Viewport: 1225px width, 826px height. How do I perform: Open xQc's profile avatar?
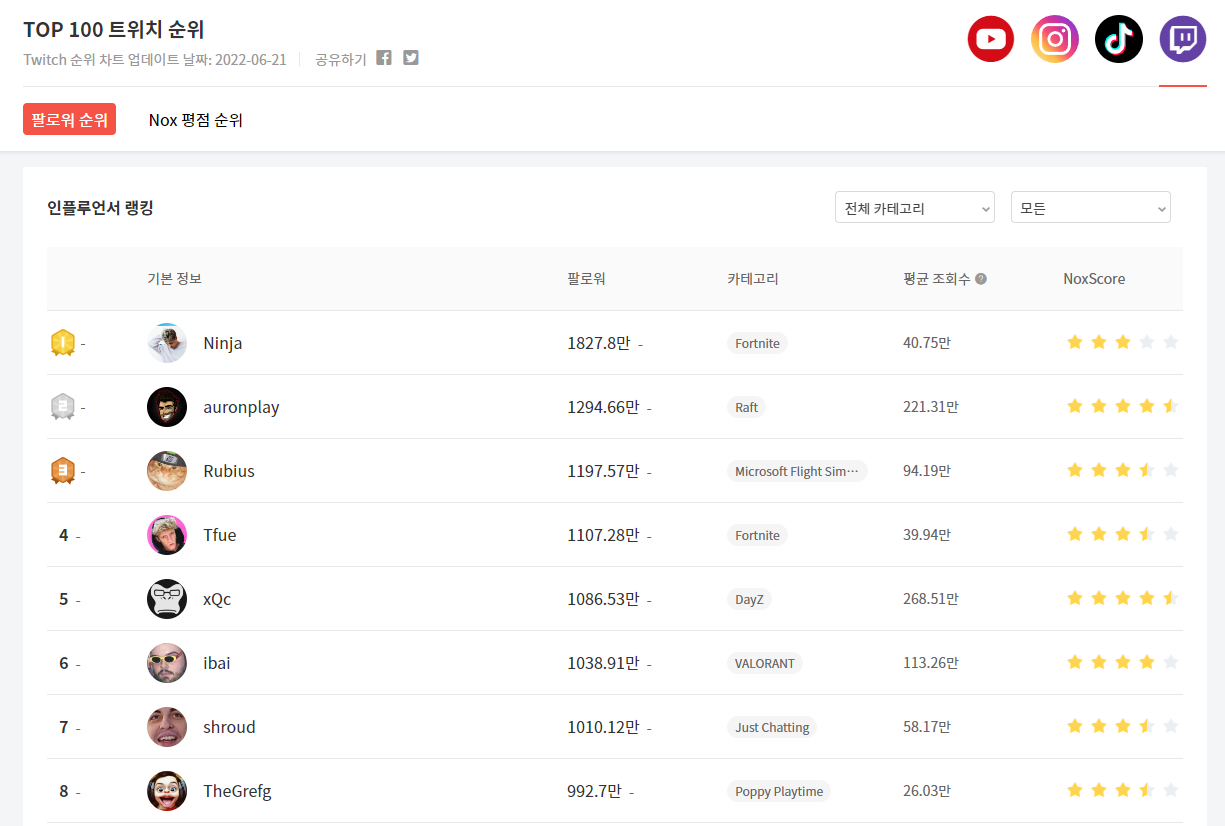coord(167,599)
